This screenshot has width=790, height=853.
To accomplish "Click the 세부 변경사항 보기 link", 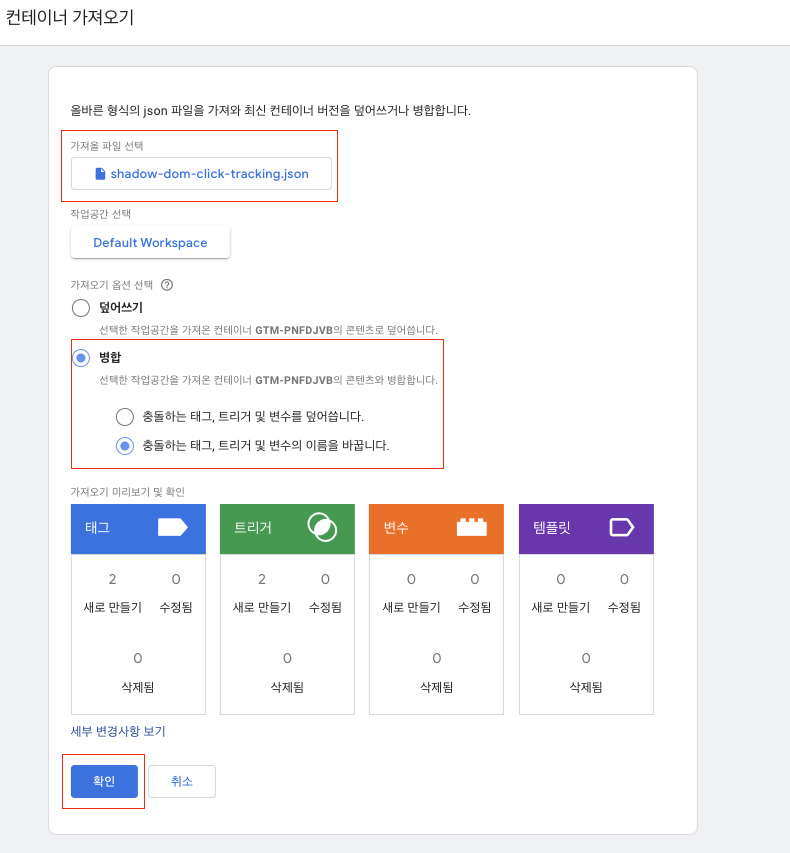I will 118,731.
